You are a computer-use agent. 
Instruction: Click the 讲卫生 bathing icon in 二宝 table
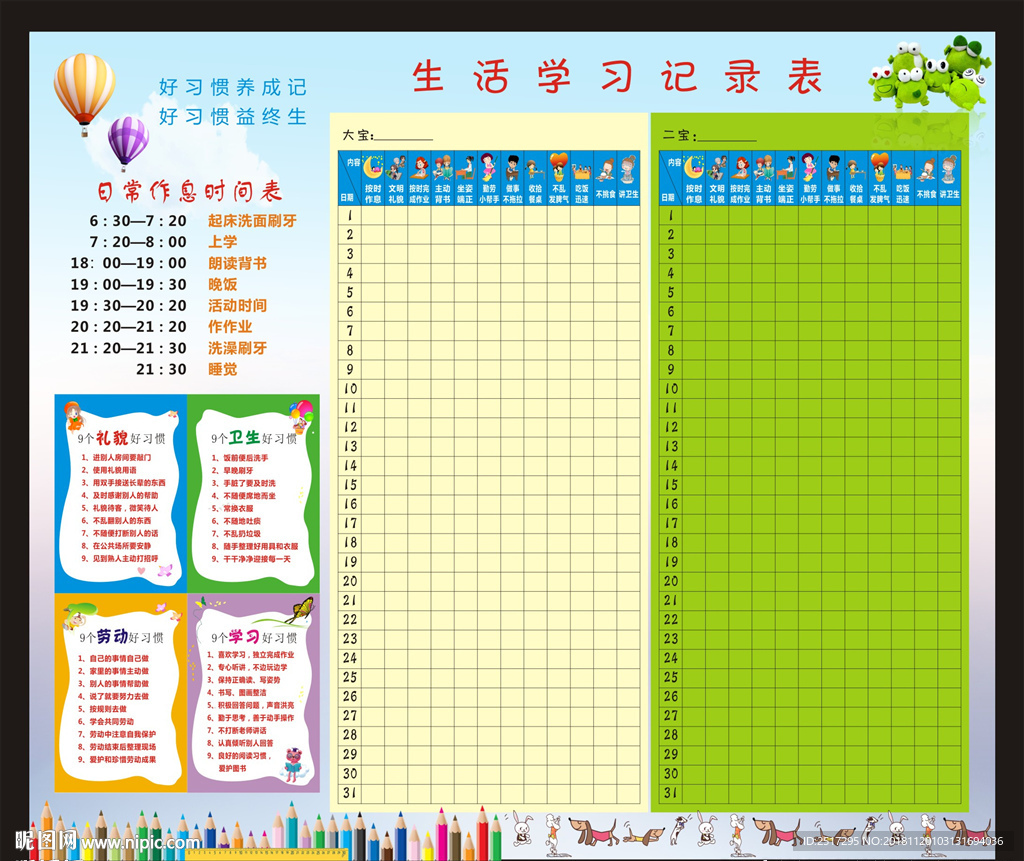click(950, 168)
